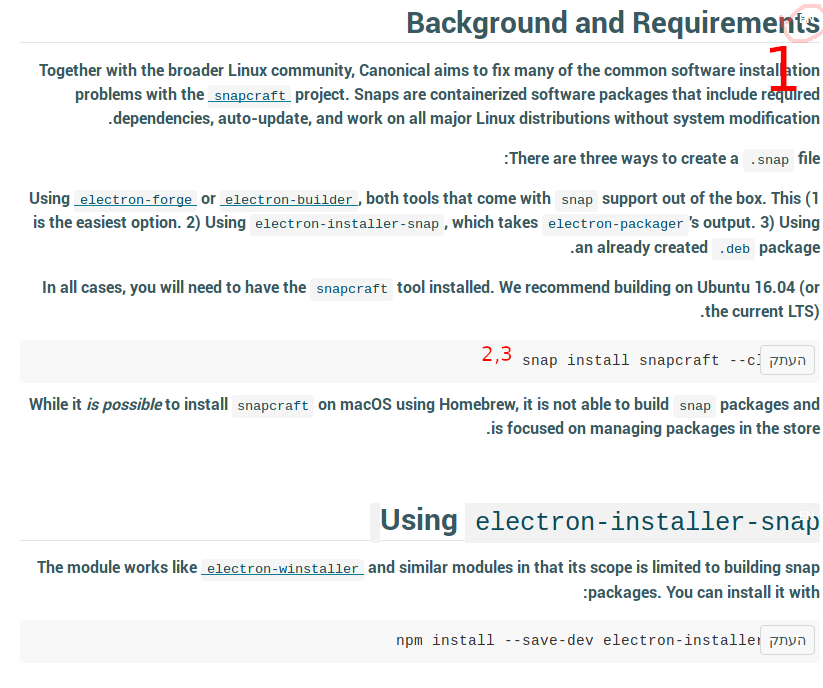
Task: Click the anchor icon beside Background and Requirements heading
Action: point(803,22)
